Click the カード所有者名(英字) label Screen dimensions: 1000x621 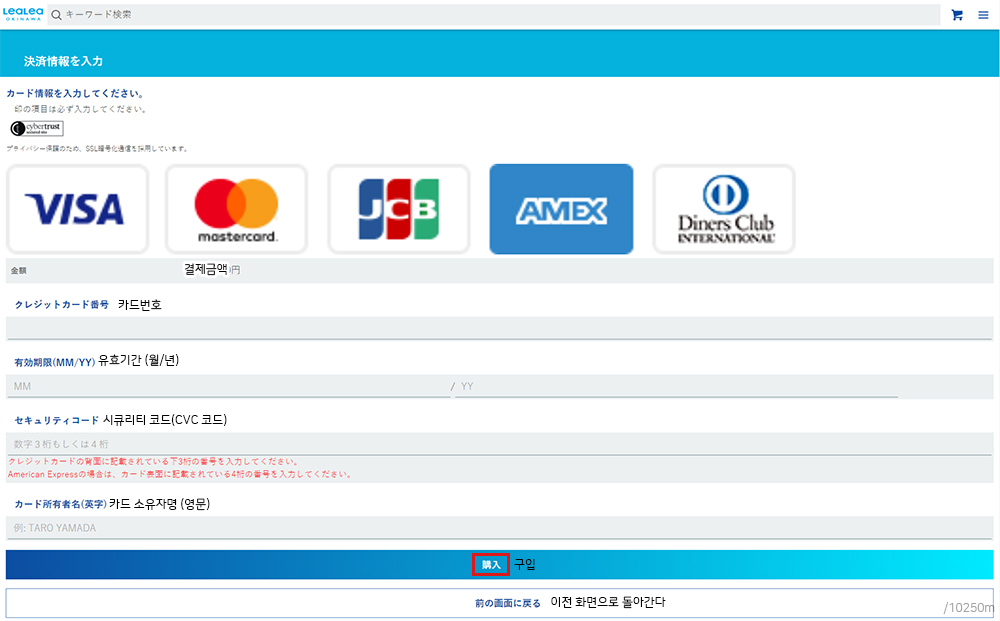click(61, 504)
